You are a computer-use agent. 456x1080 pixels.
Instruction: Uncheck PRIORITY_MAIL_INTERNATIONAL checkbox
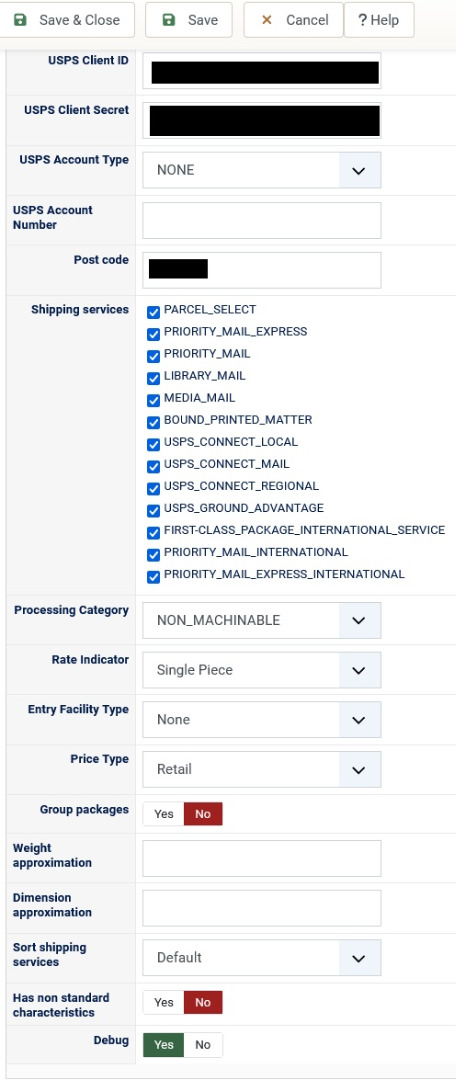click(154, 555)
